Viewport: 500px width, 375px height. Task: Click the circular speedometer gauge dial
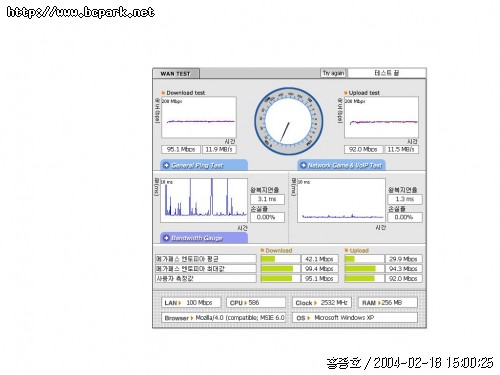[289, 121]
